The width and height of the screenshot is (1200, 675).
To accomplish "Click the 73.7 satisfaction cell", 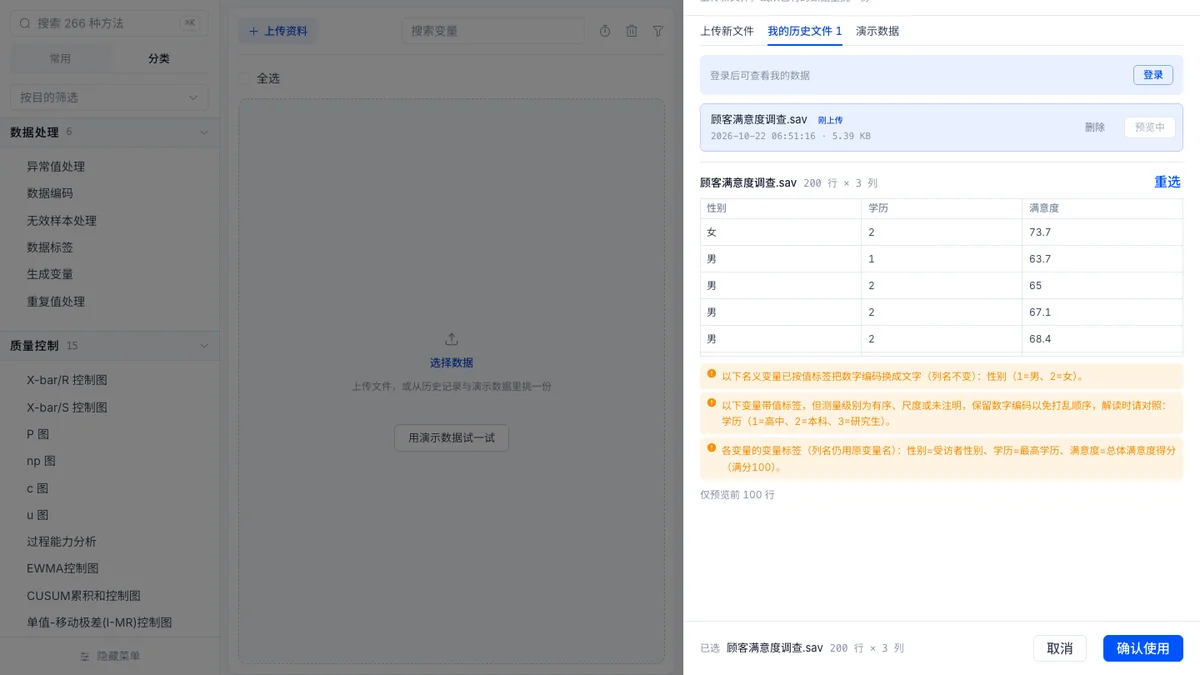I will coord(1102,232).
